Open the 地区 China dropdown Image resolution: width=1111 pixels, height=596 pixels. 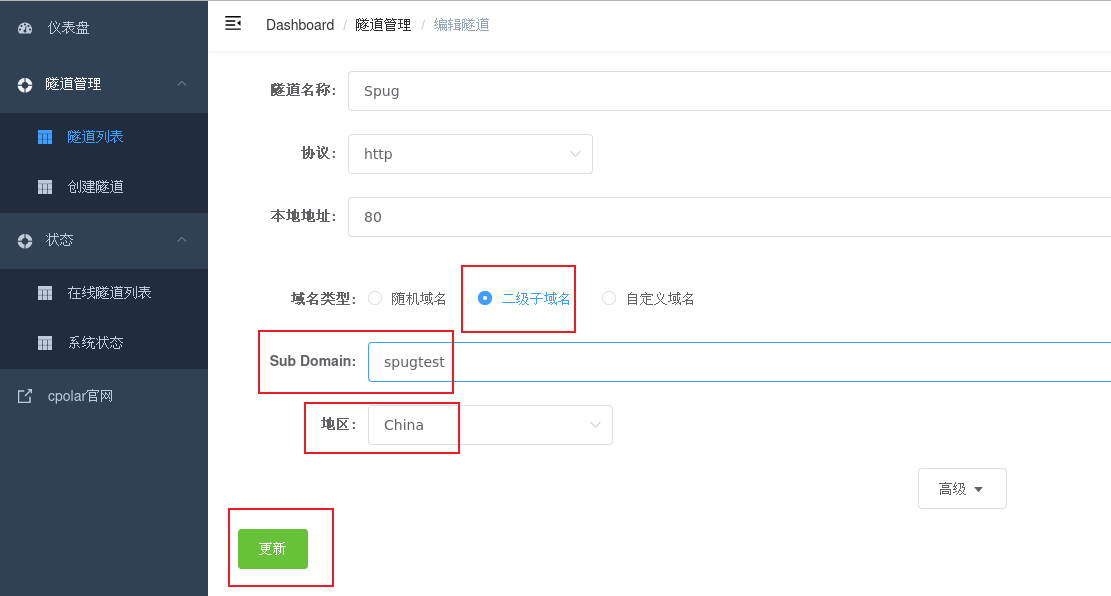click(490, 425)
